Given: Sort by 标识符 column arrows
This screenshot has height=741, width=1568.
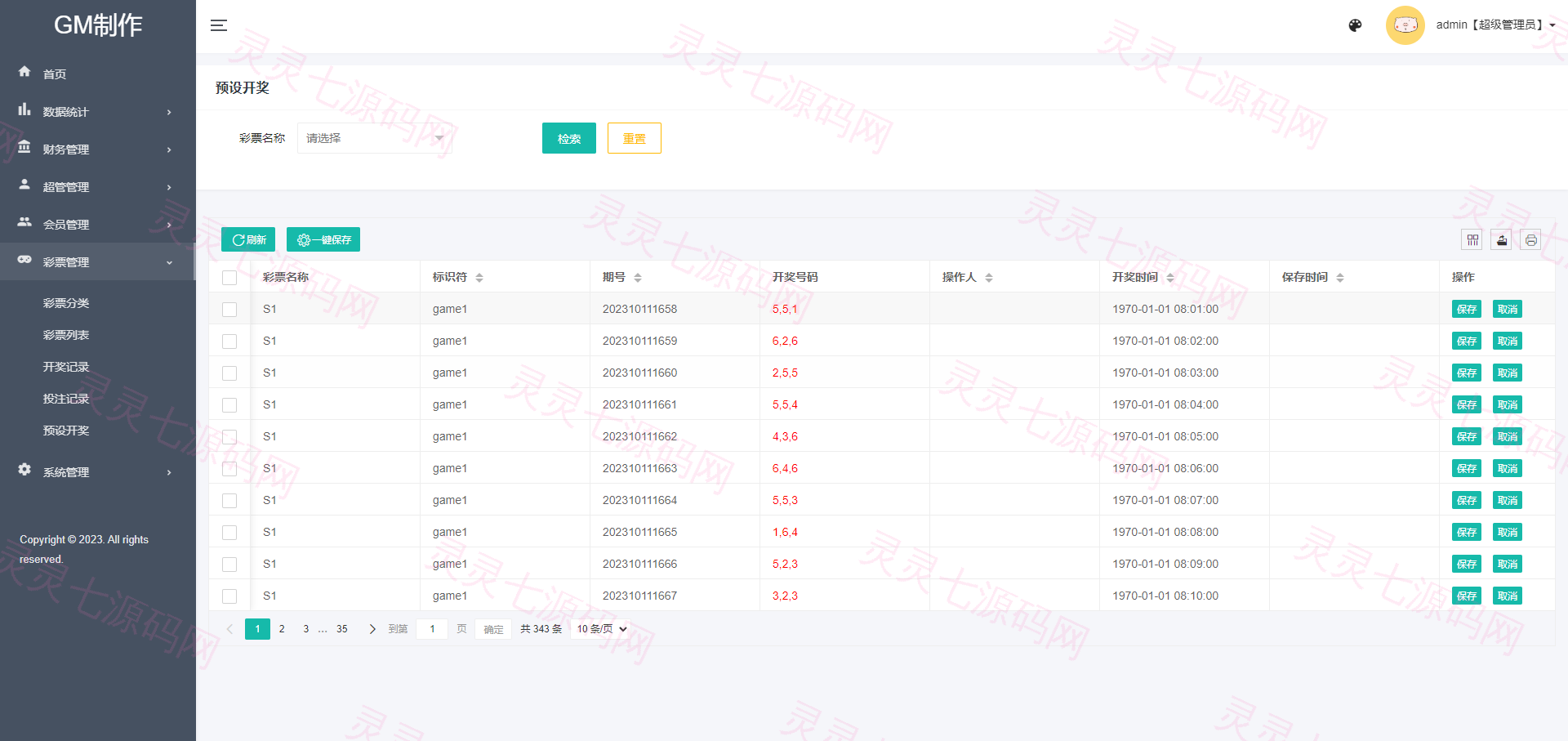Looking at the screenshot, I should pyautogui.click(x=479, y=278).
